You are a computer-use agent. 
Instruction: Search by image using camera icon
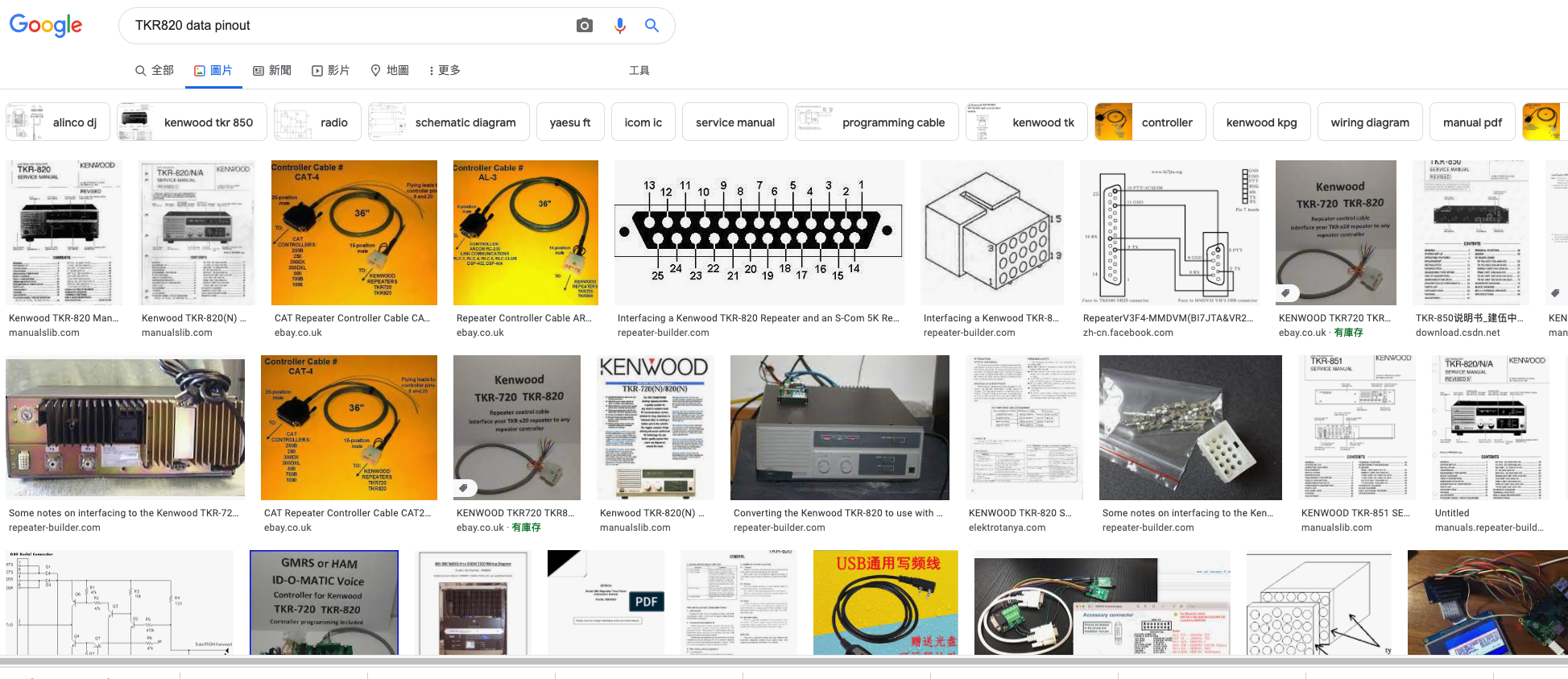coord(585,26)
